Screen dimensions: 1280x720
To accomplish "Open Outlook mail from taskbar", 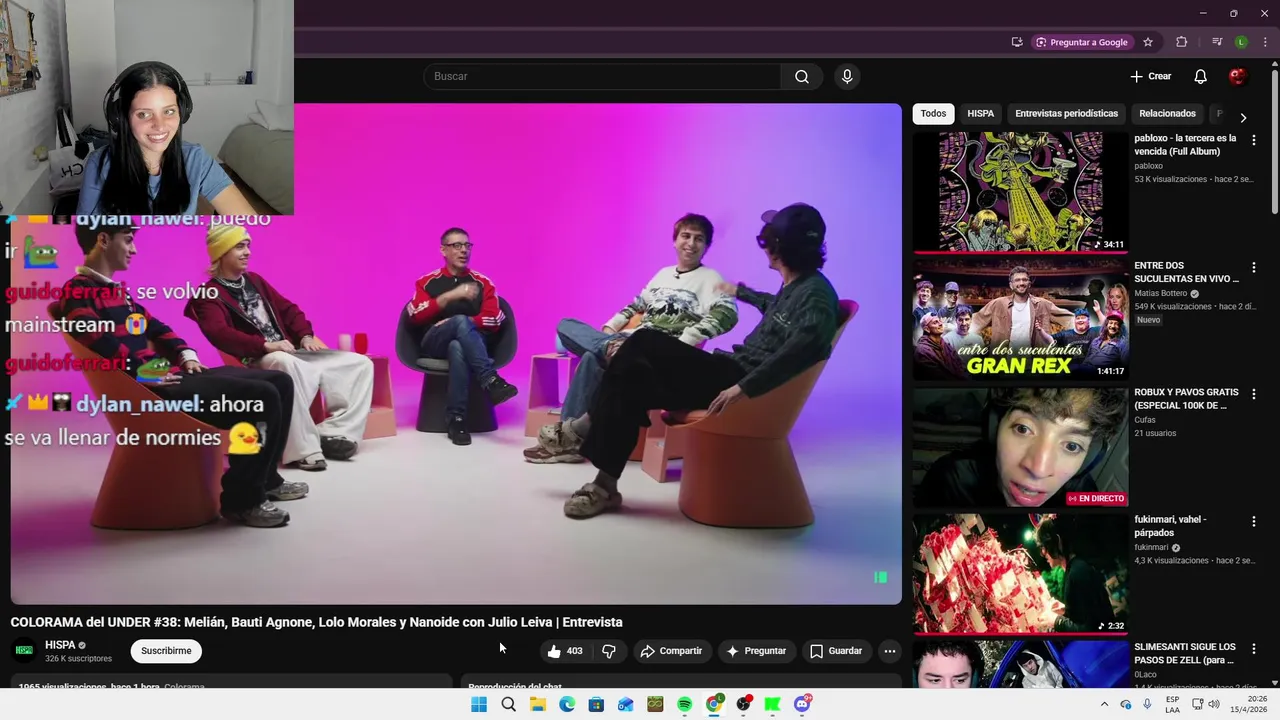I will coord(626,704).
